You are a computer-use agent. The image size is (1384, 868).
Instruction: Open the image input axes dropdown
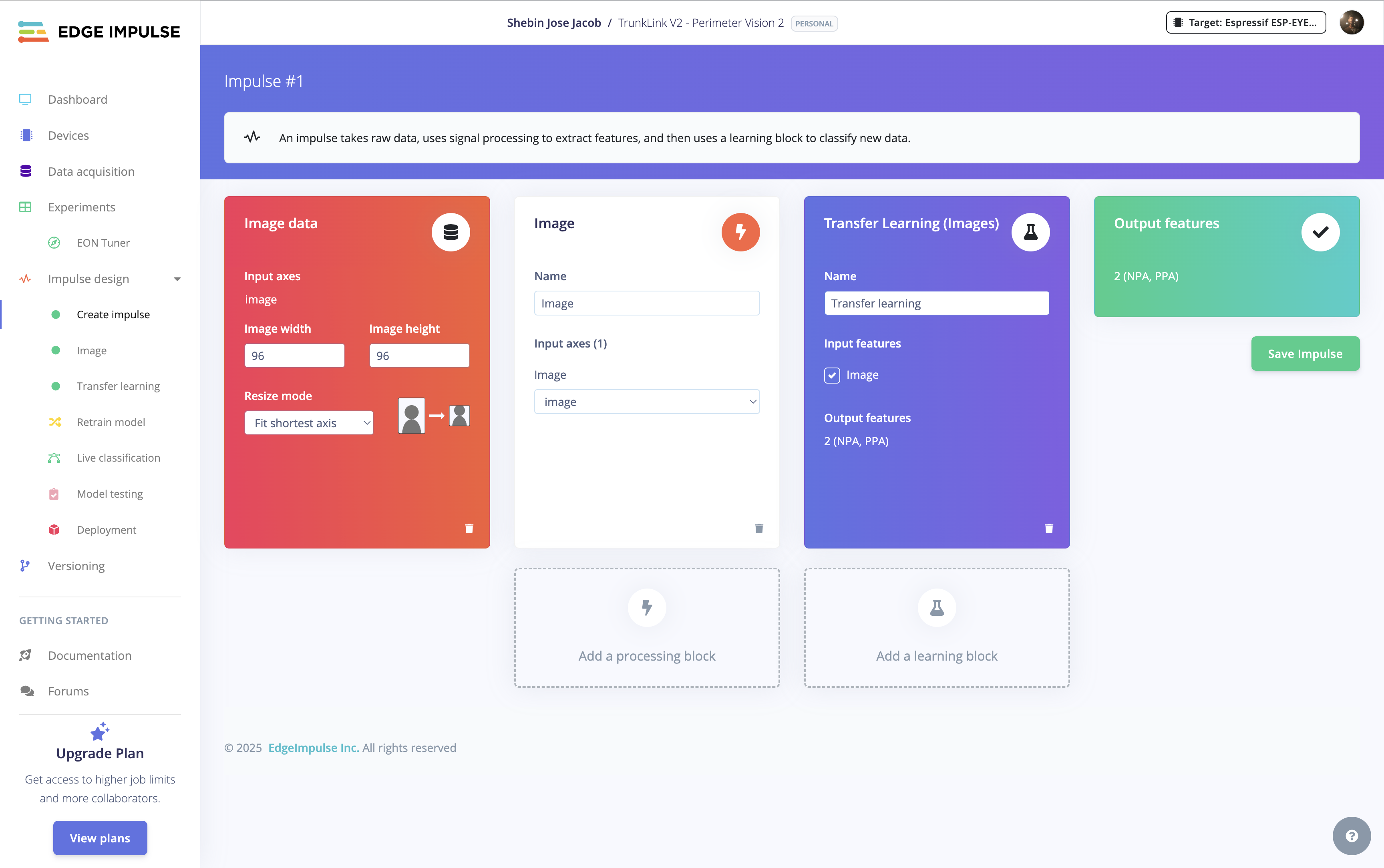pyautogui.click(x=646, y=402)
